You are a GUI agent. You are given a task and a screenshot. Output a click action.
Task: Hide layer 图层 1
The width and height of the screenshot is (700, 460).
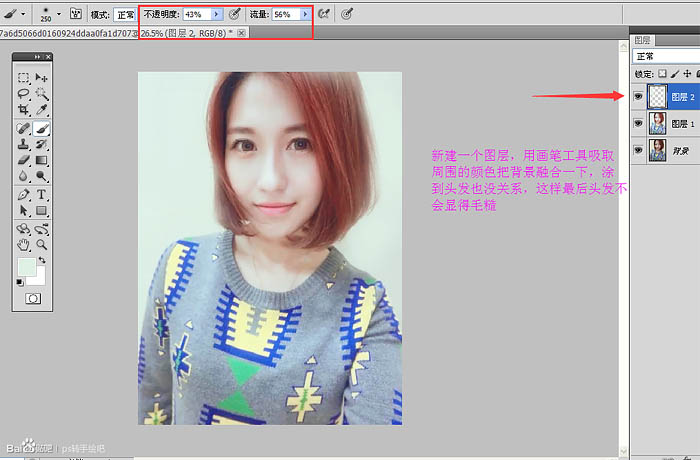pos(638,123)
